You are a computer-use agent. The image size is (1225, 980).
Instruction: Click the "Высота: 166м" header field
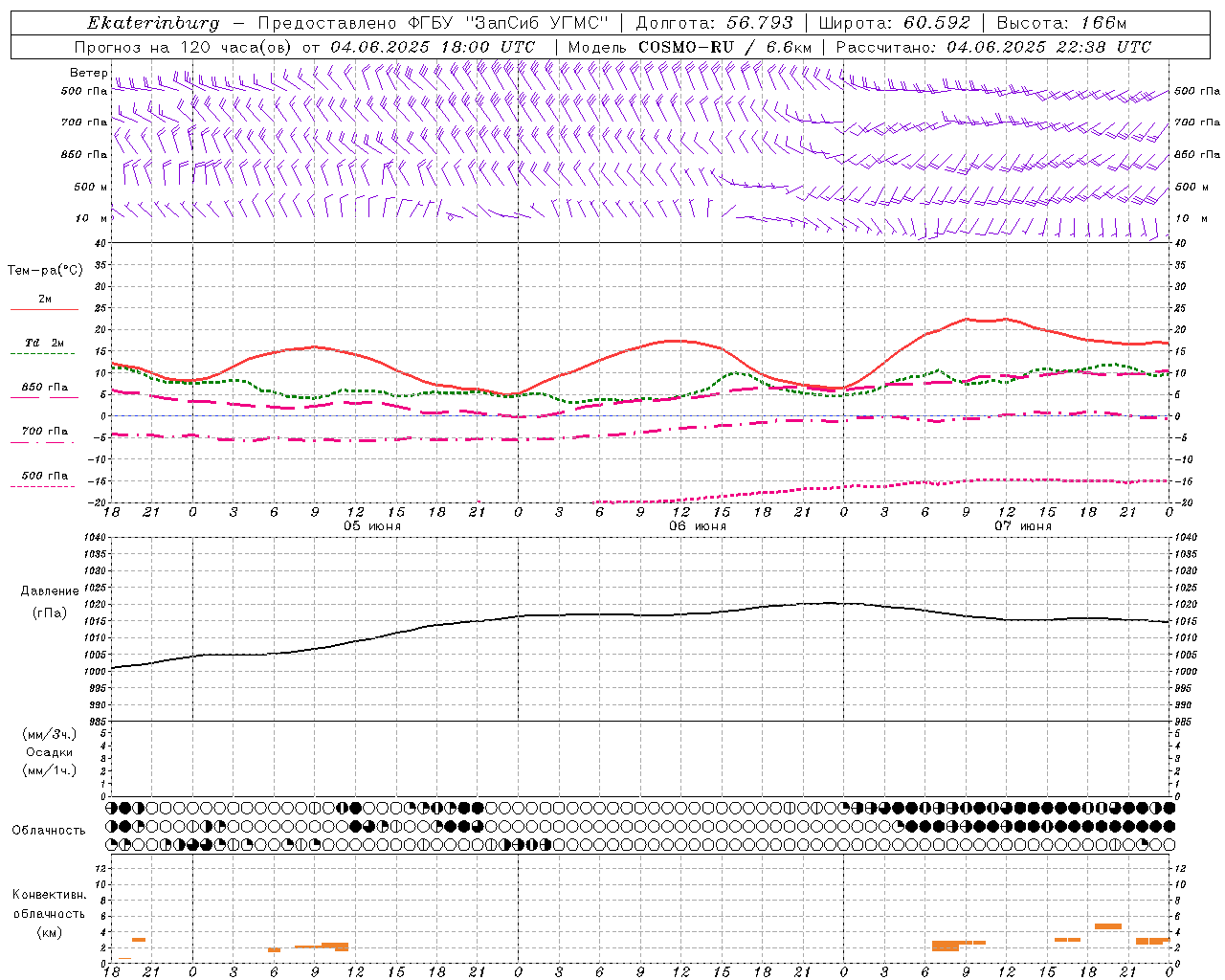(1061, 23)
